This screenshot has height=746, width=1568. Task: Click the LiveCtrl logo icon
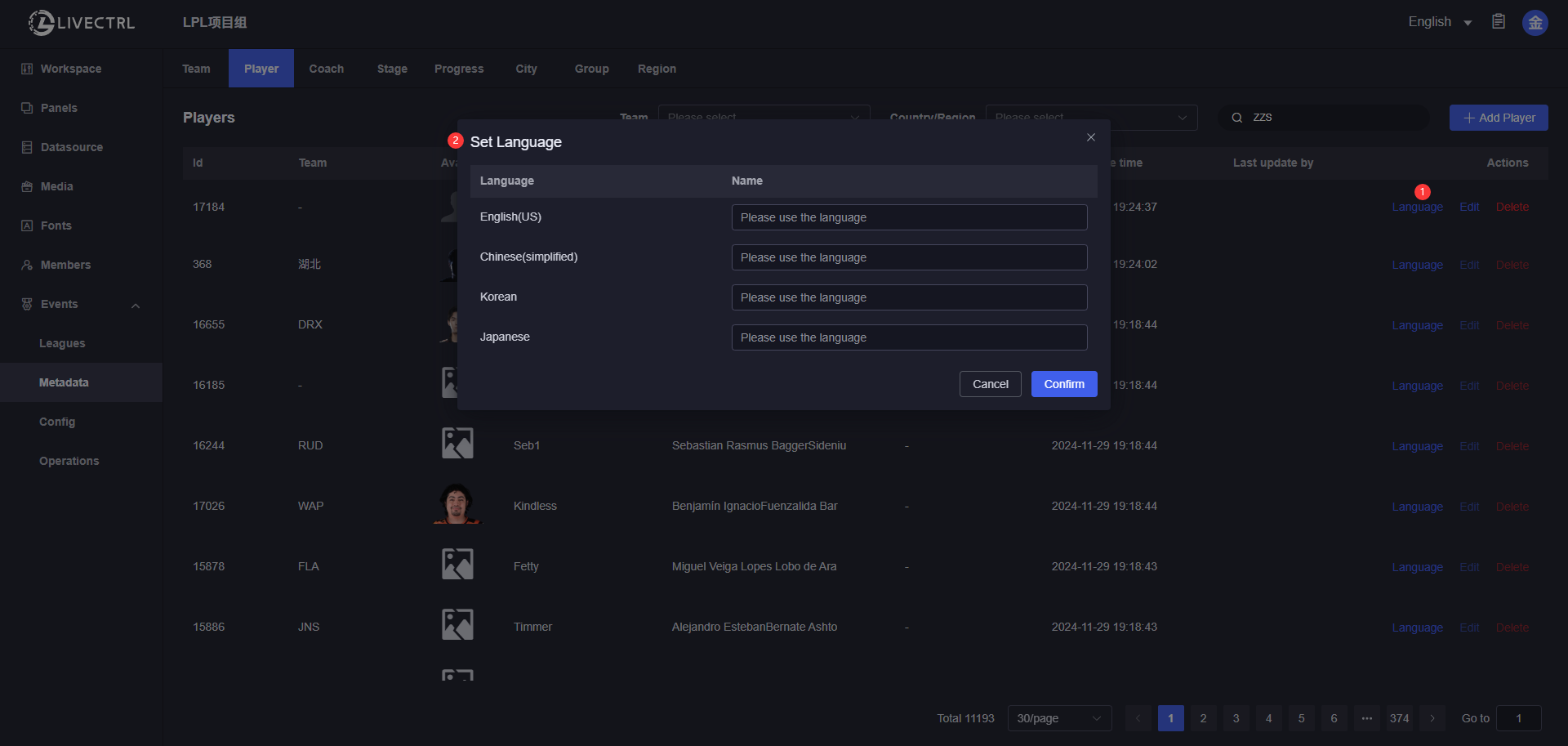click(41, 23)
